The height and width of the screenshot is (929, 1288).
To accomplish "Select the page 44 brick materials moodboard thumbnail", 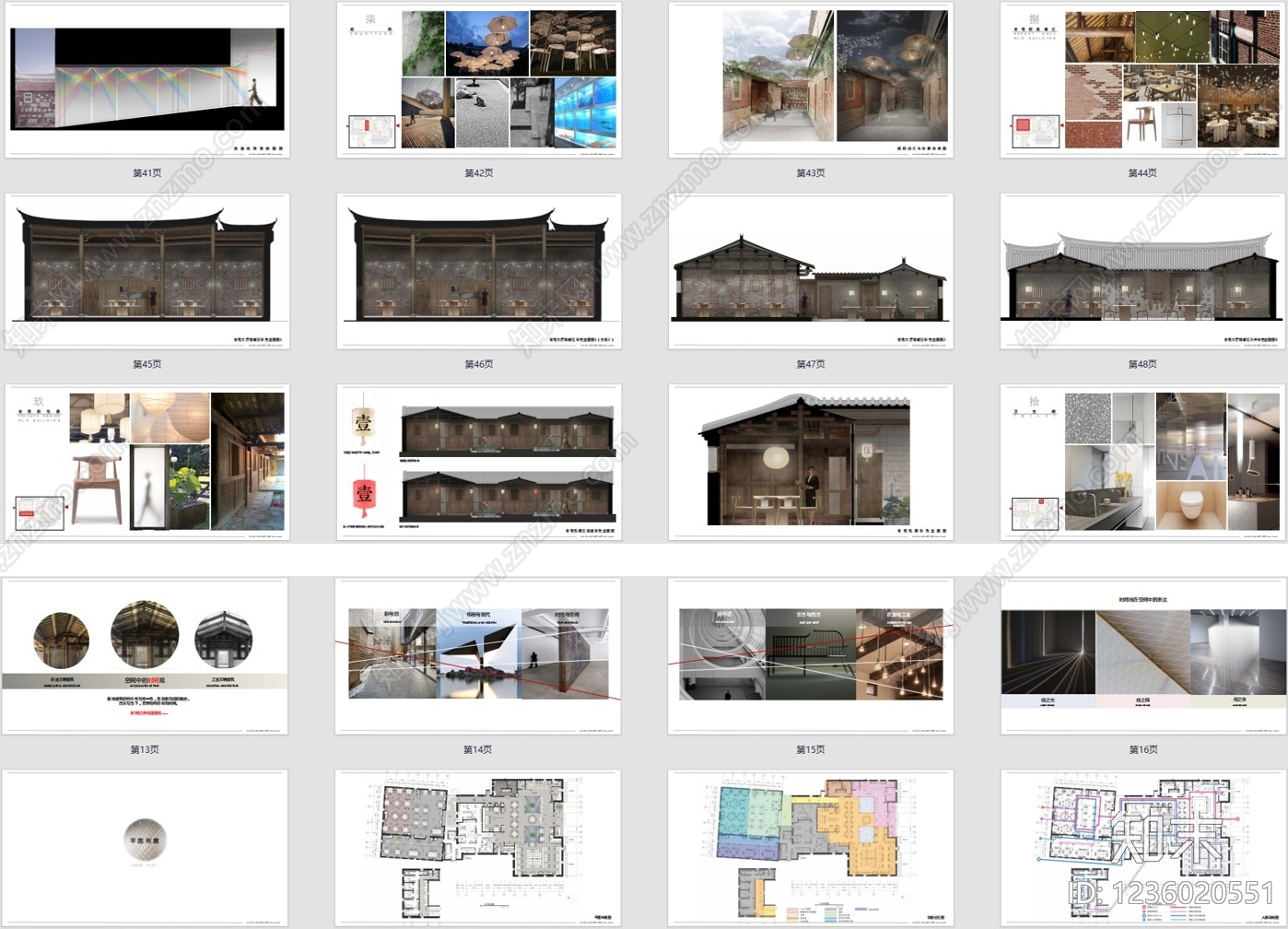I will click(1142, 80).
